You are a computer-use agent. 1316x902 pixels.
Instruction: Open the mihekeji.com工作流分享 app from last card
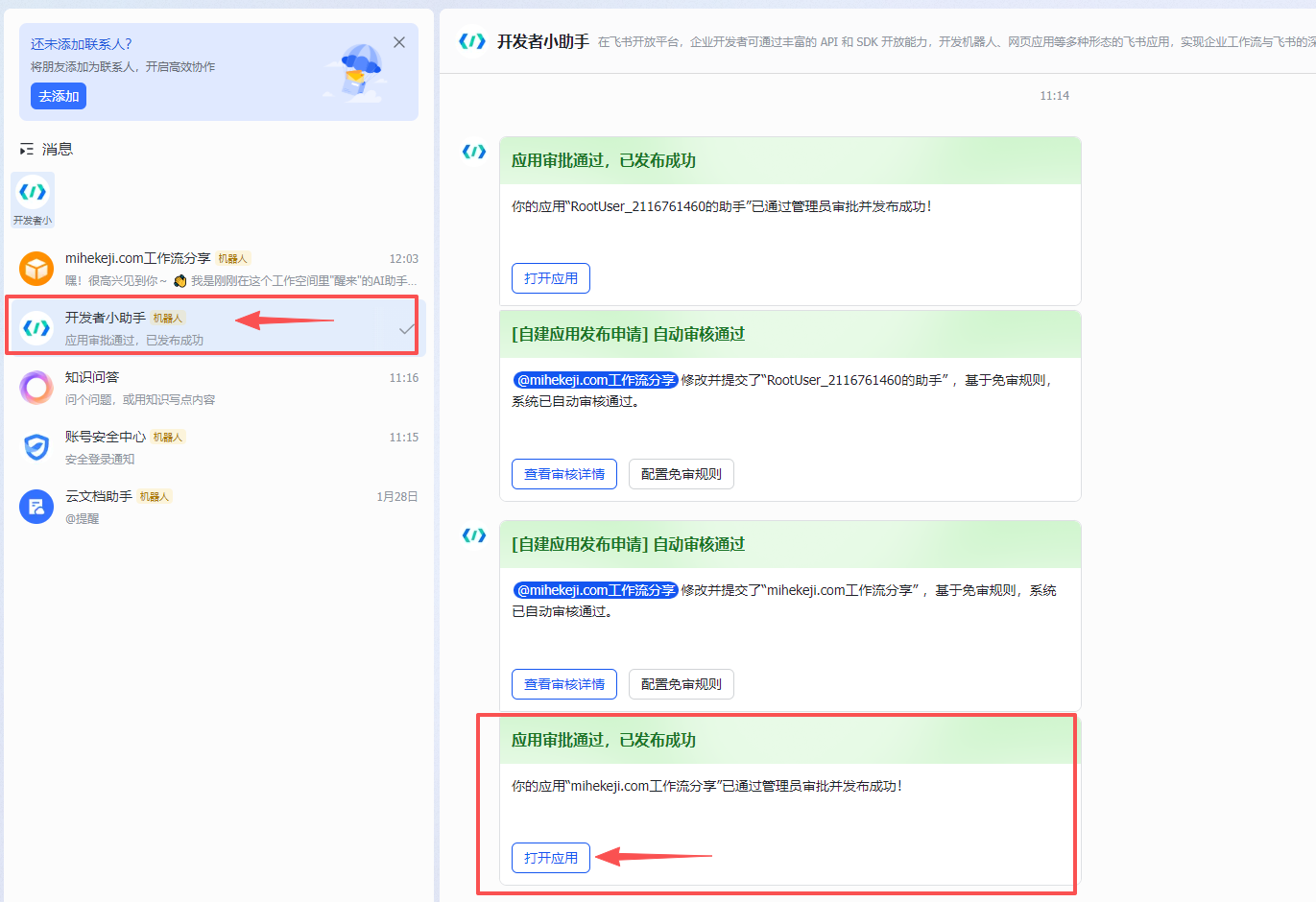551,858
